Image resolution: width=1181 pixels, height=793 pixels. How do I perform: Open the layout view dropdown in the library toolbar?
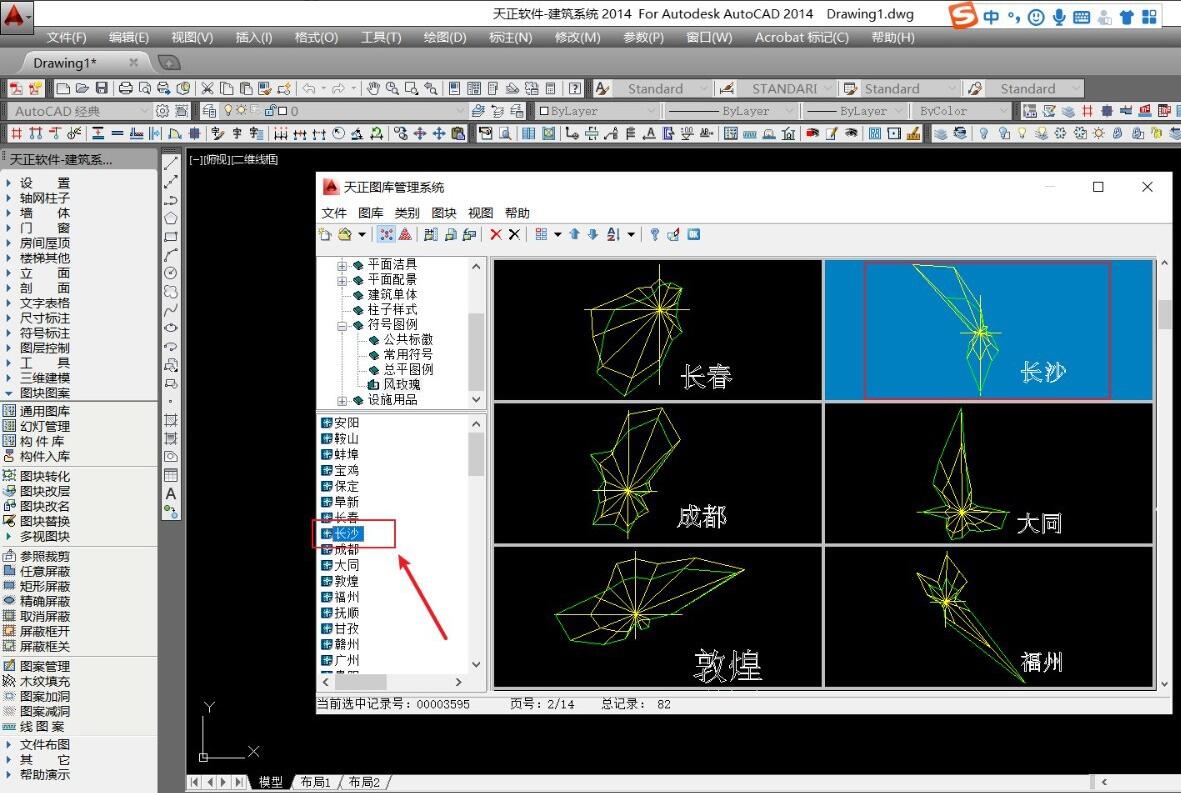pos(558,234)
